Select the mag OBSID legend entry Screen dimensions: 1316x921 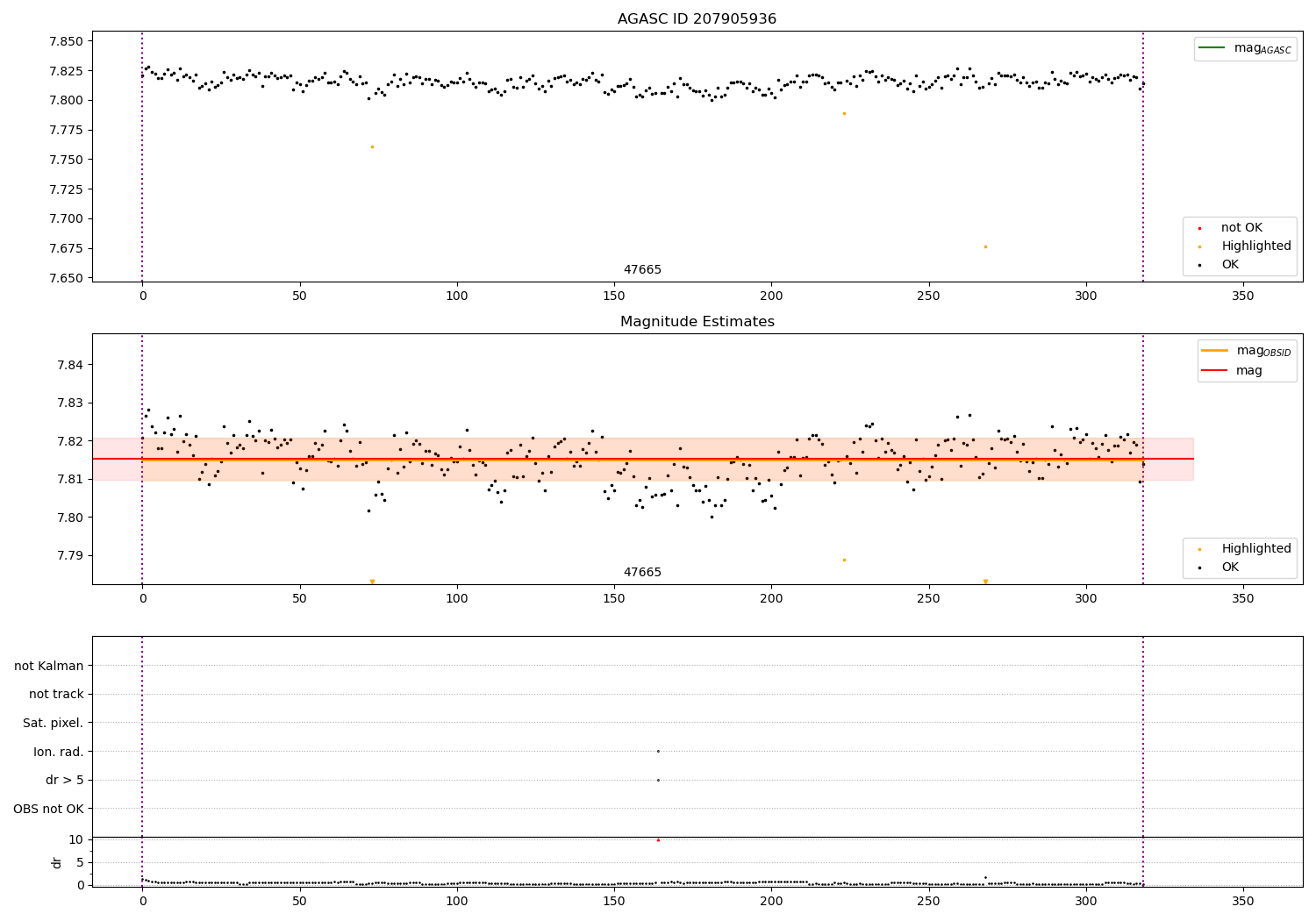(1247, 351)
